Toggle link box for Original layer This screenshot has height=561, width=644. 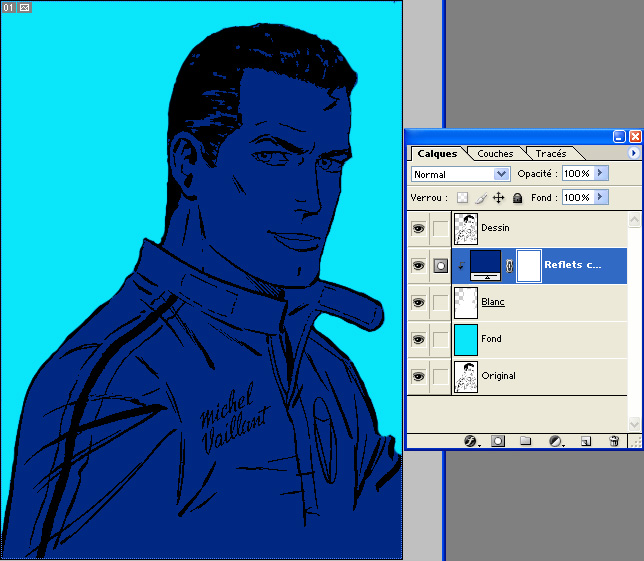(441, 377)
